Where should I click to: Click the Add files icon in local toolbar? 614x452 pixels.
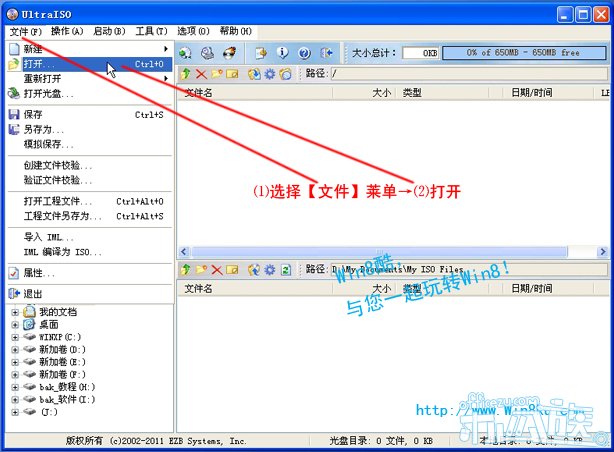[x=254, y=269]
